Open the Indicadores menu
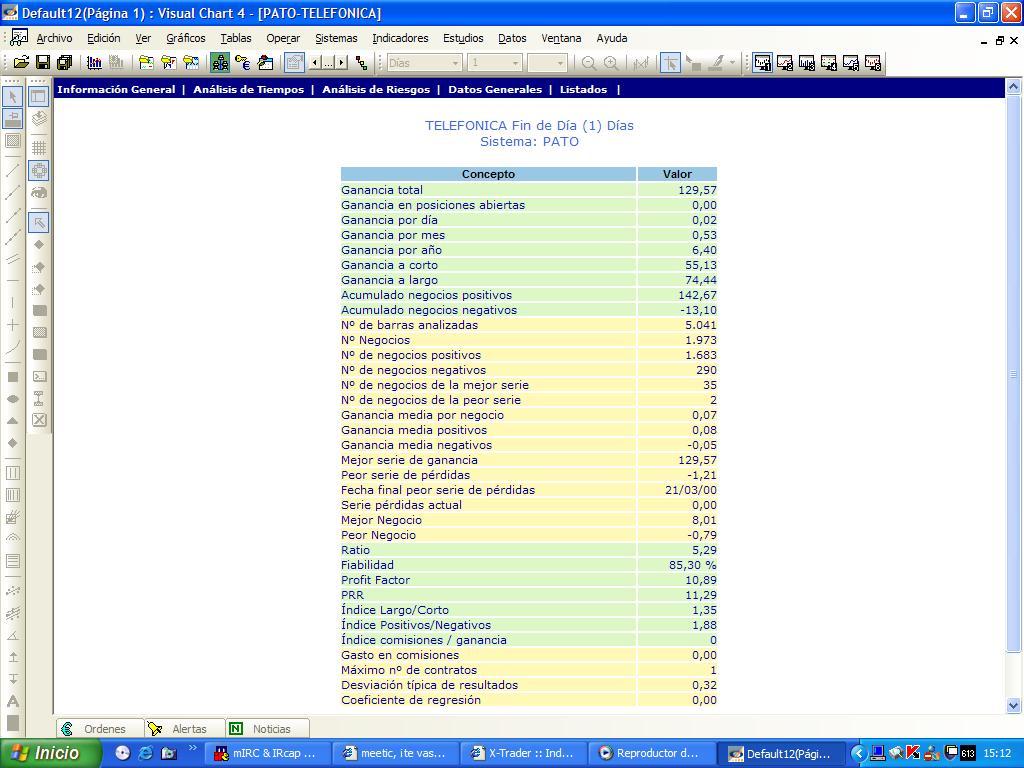 pos(400,39)
